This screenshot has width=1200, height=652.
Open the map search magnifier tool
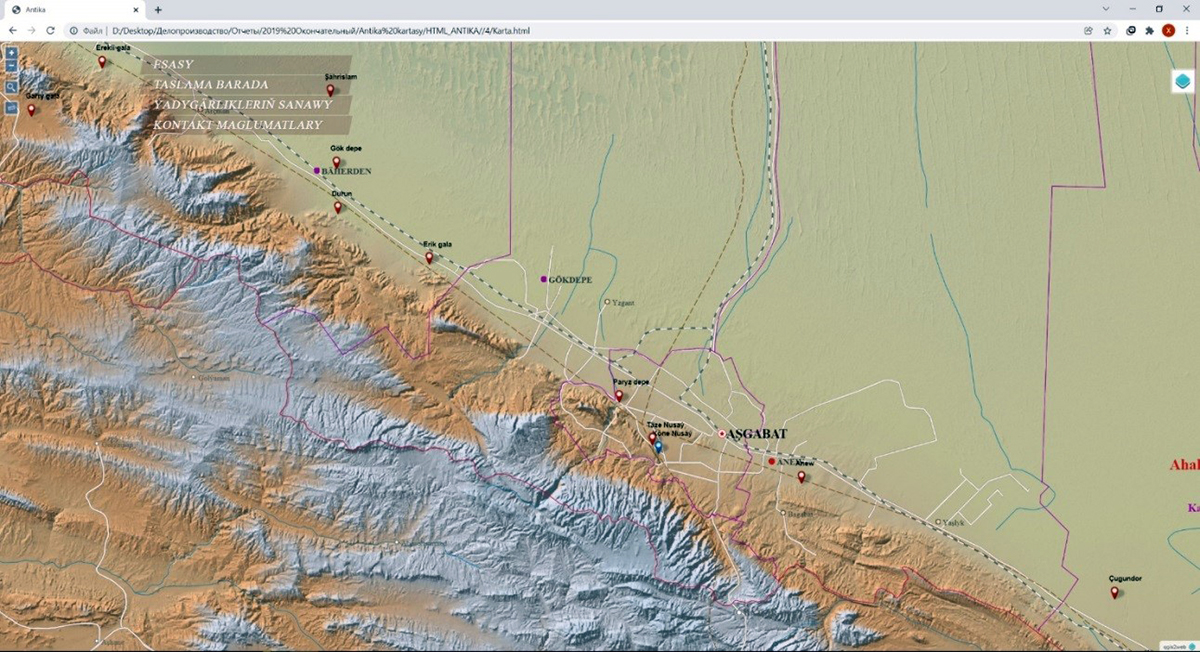coord(11,87)
